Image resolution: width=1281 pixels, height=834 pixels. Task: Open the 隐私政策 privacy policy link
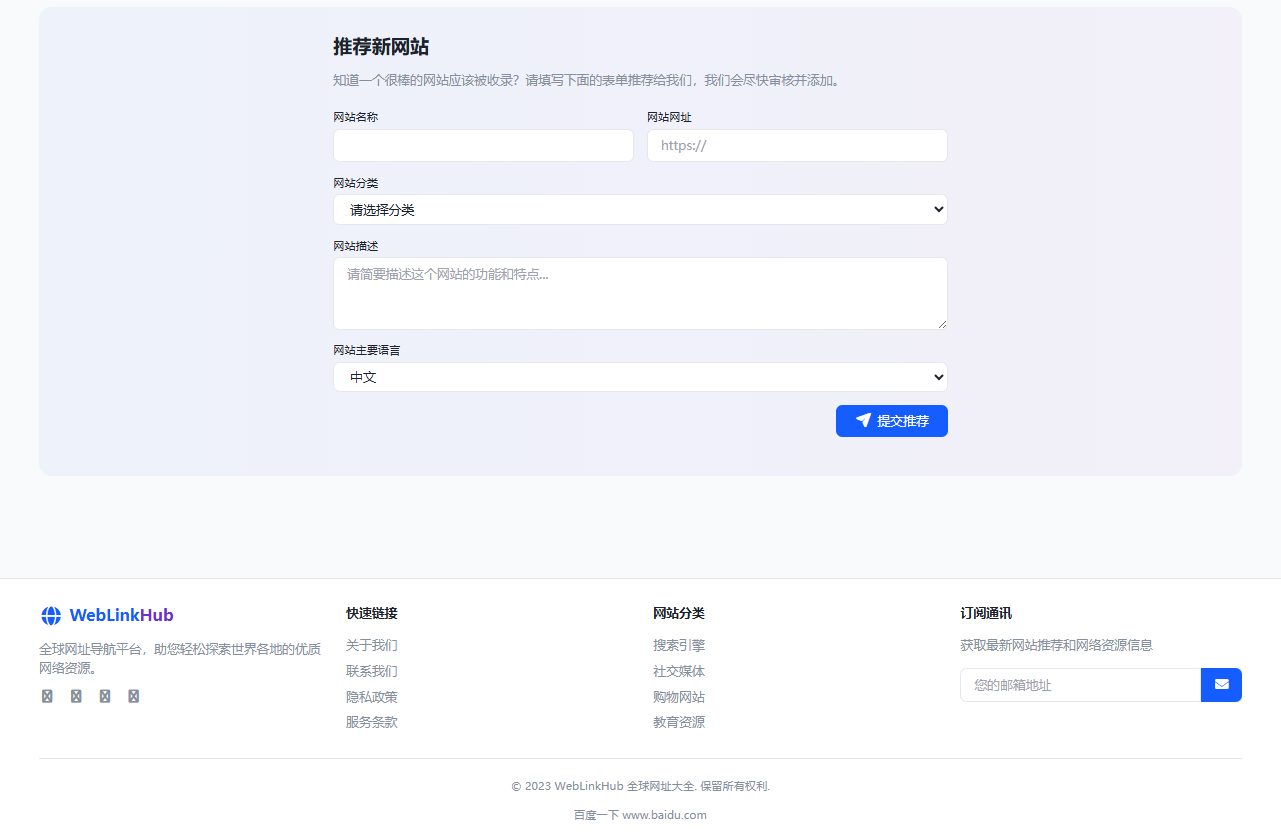pos(369,696)
